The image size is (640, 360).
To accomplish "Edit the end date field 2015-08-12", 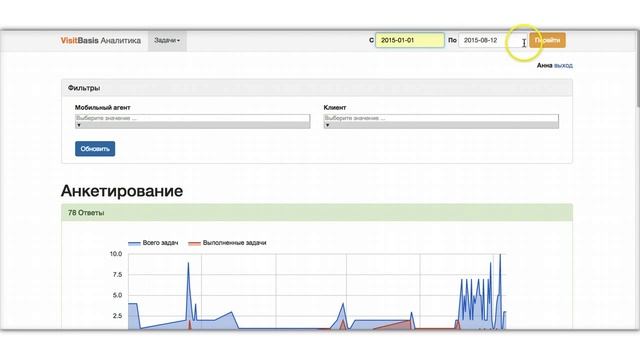I will 493,40.
